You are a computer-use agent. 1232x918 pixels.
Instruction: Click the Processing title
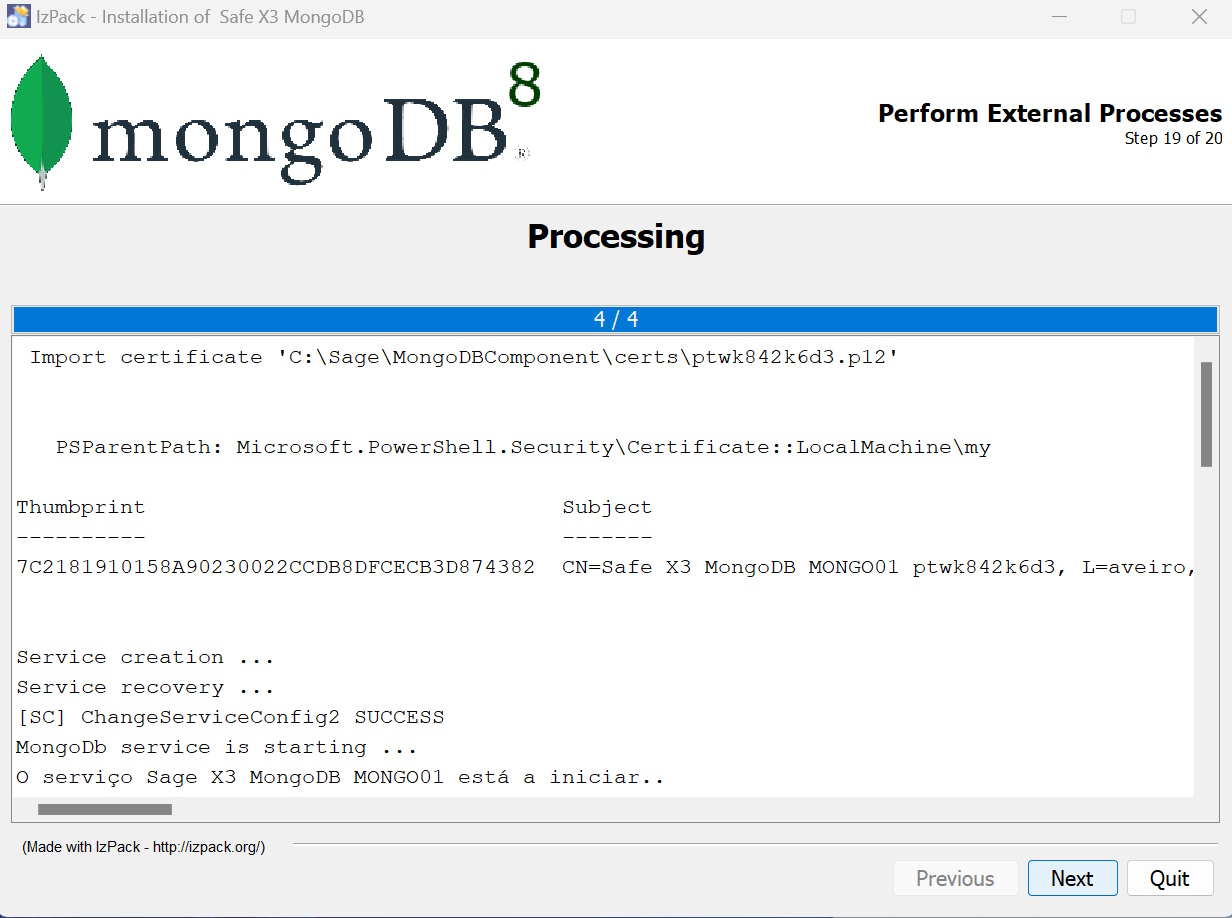pyautogui.click(x=616, y=237)
